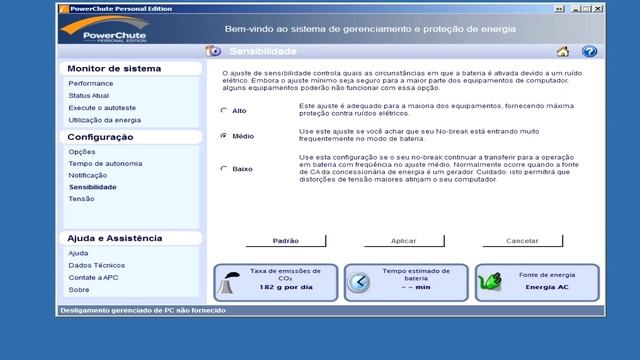
Task: Click the Monitor de sistema heading
Action: tap(114, 69)
